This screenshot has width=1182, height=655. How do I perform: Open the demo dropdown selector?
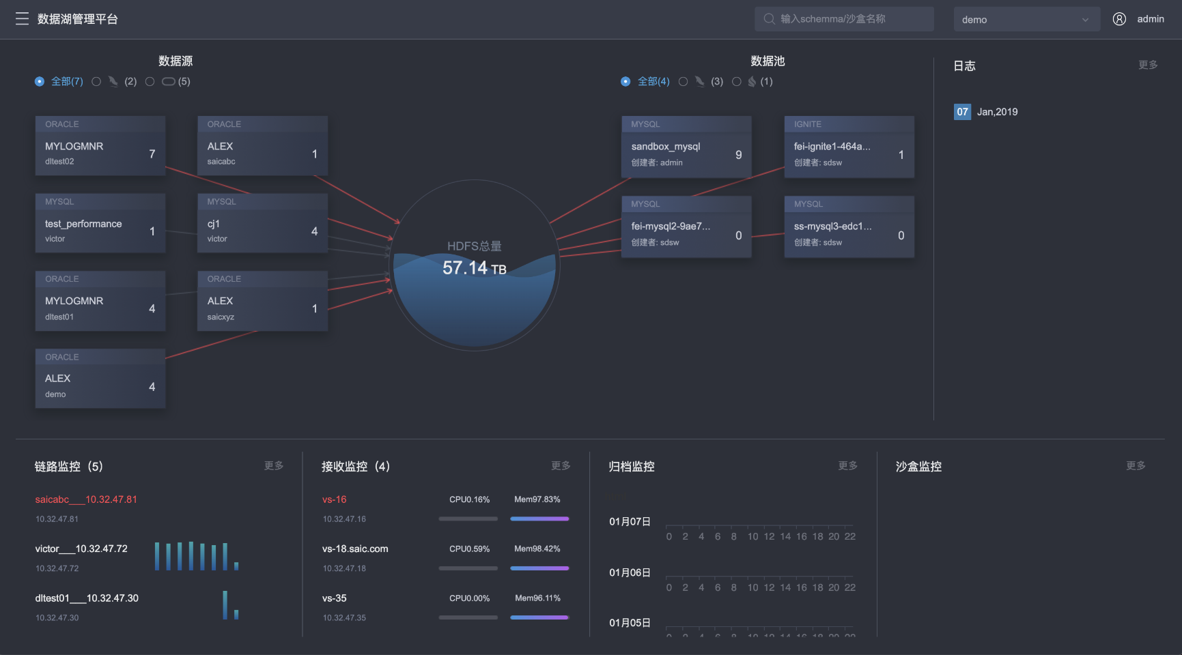coord(1025,19)
